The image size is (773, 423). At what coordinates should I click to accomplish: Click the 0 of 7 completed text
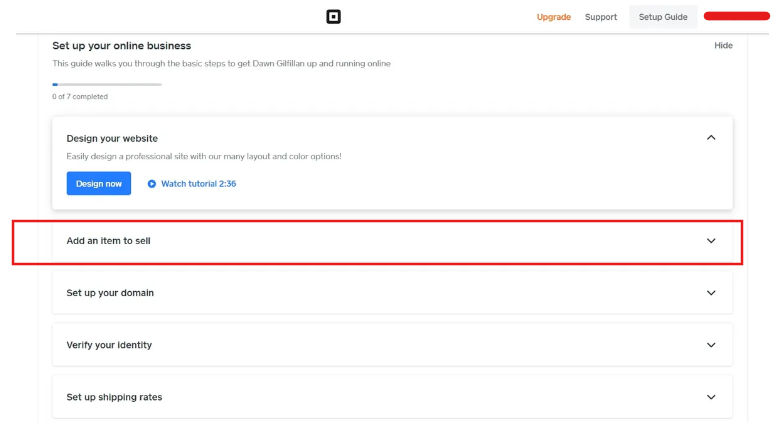pos(80,97)
